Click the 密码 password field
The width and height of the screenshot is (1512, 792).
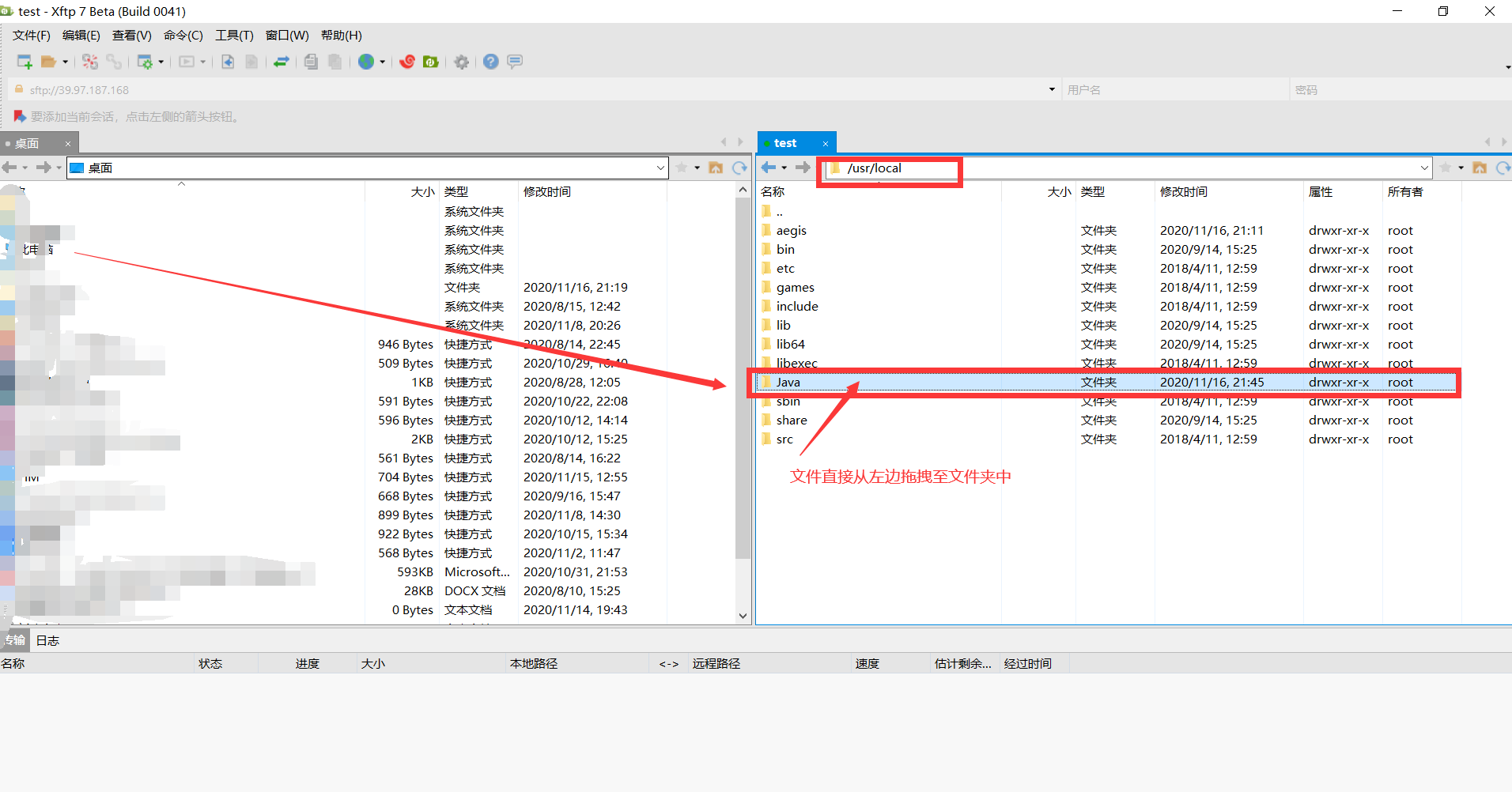click(x=1400, y=90)
